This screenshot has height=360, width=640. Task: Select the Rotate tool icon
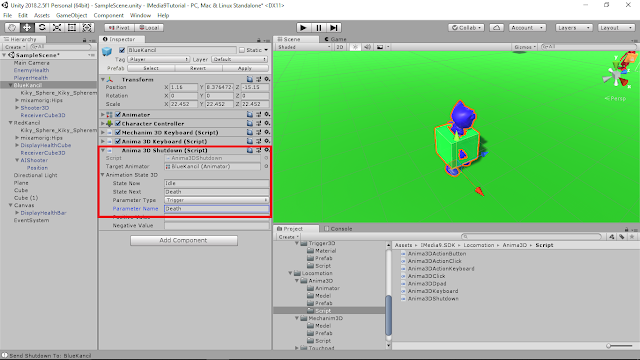point(42,27)
